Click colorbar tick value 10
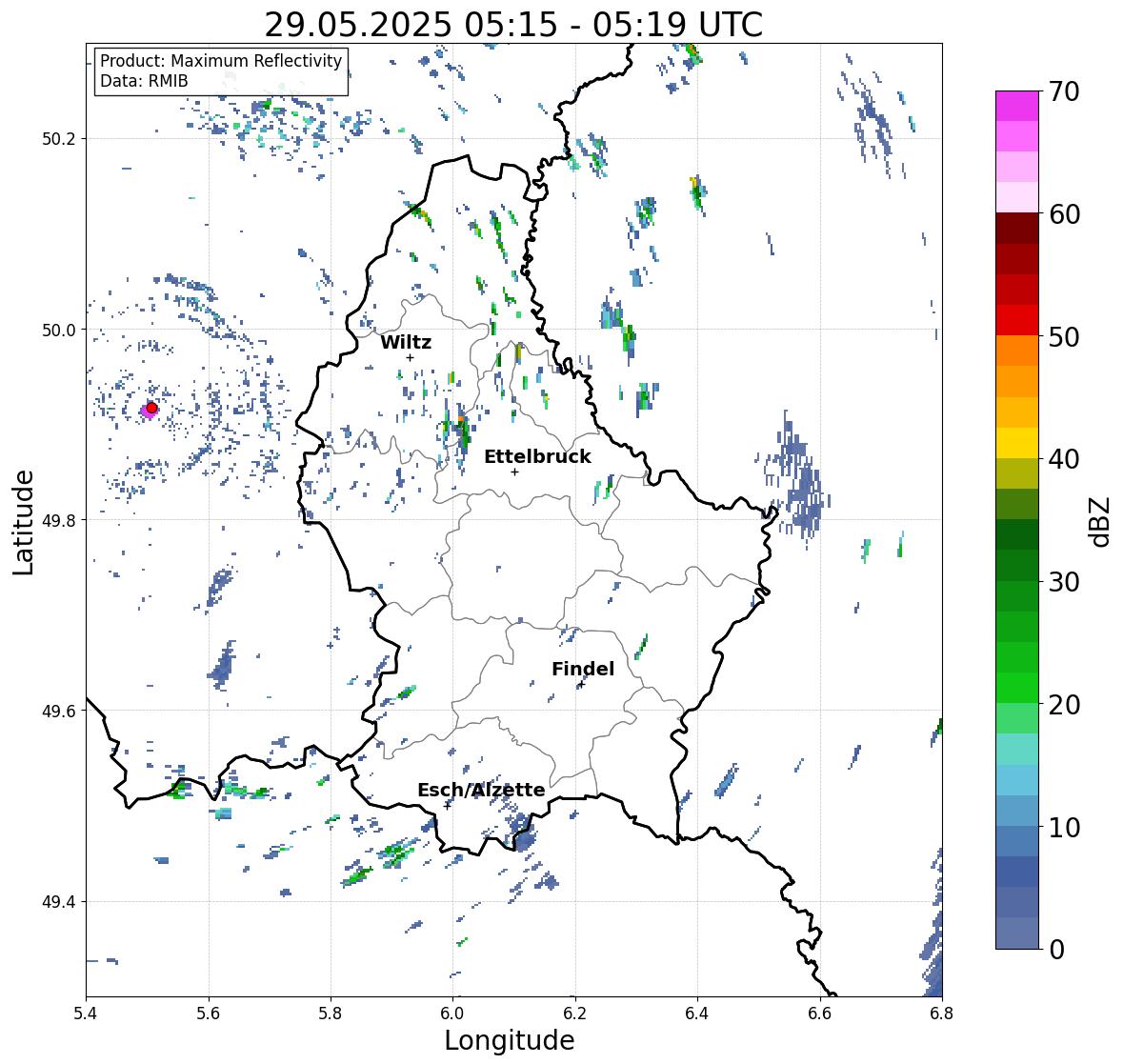 (x=1064, y=827)
